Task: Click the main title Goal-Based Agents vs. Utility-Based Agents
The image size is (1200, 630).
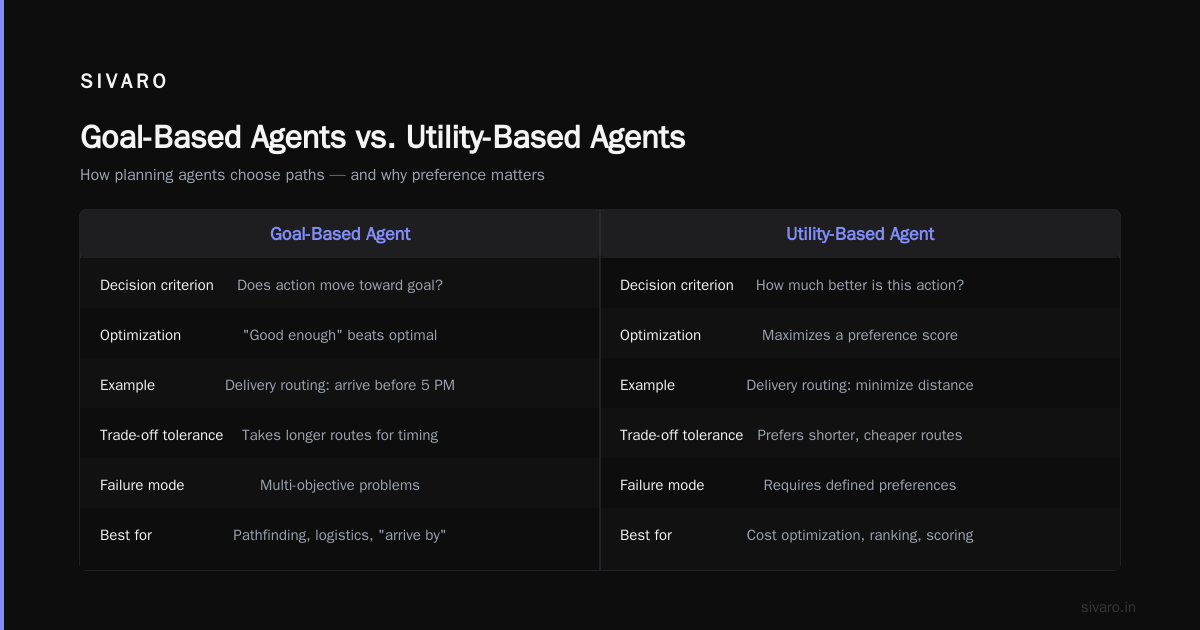Action: coord(383,137)
